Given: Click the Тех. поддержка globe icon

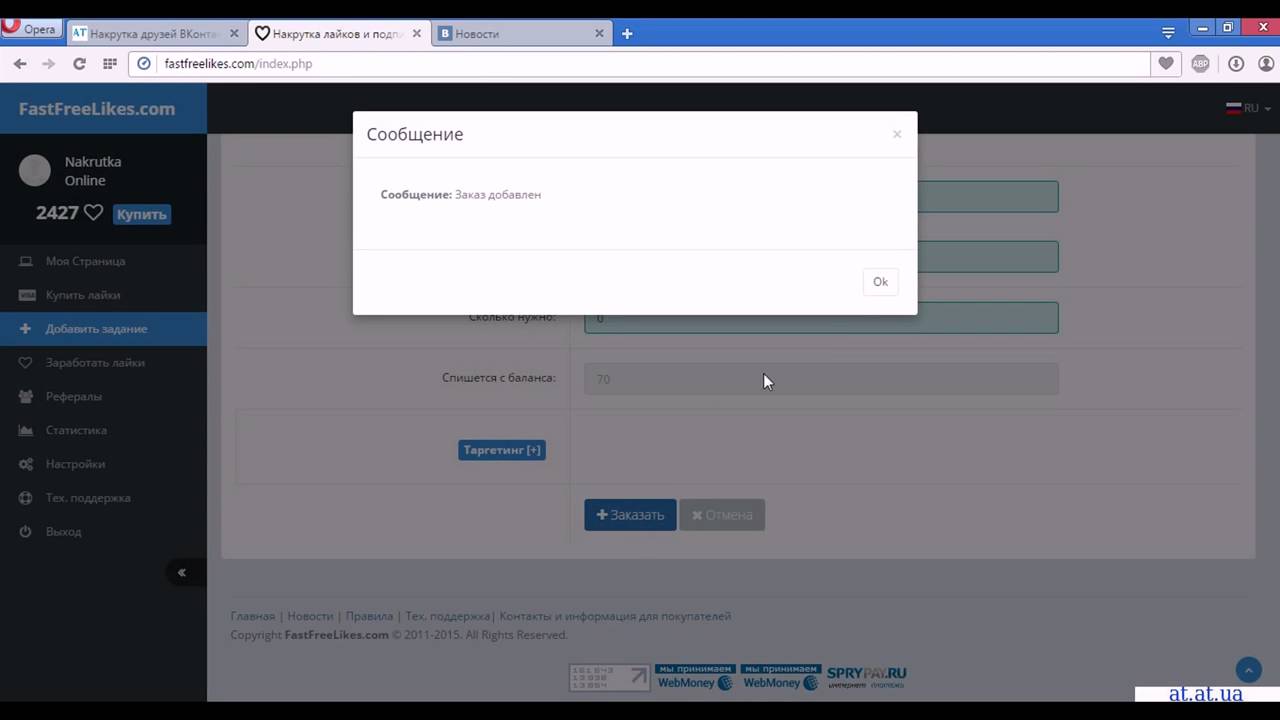Looking at the screenshot, I should click(x=25, y=498).
